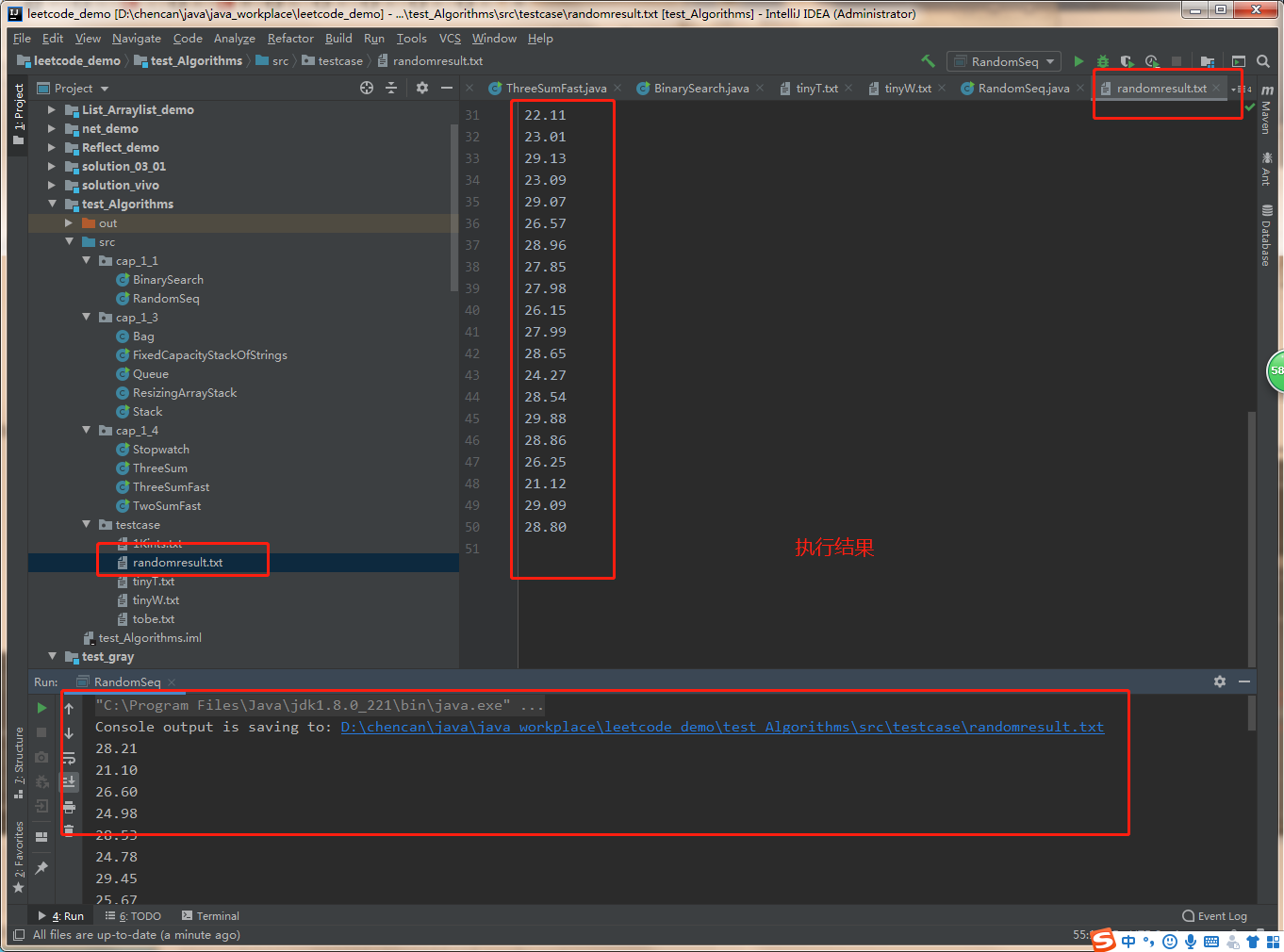
Task: Run RandomSeq with the green play button
Action: coord(1078,61)
